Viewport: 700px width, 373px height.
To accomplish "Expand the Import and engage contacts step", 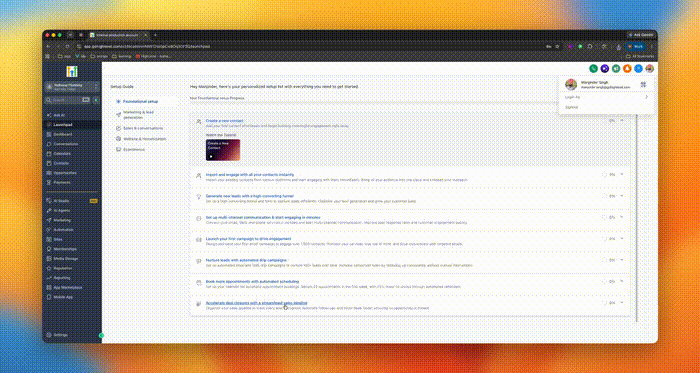I will [621, 174].
